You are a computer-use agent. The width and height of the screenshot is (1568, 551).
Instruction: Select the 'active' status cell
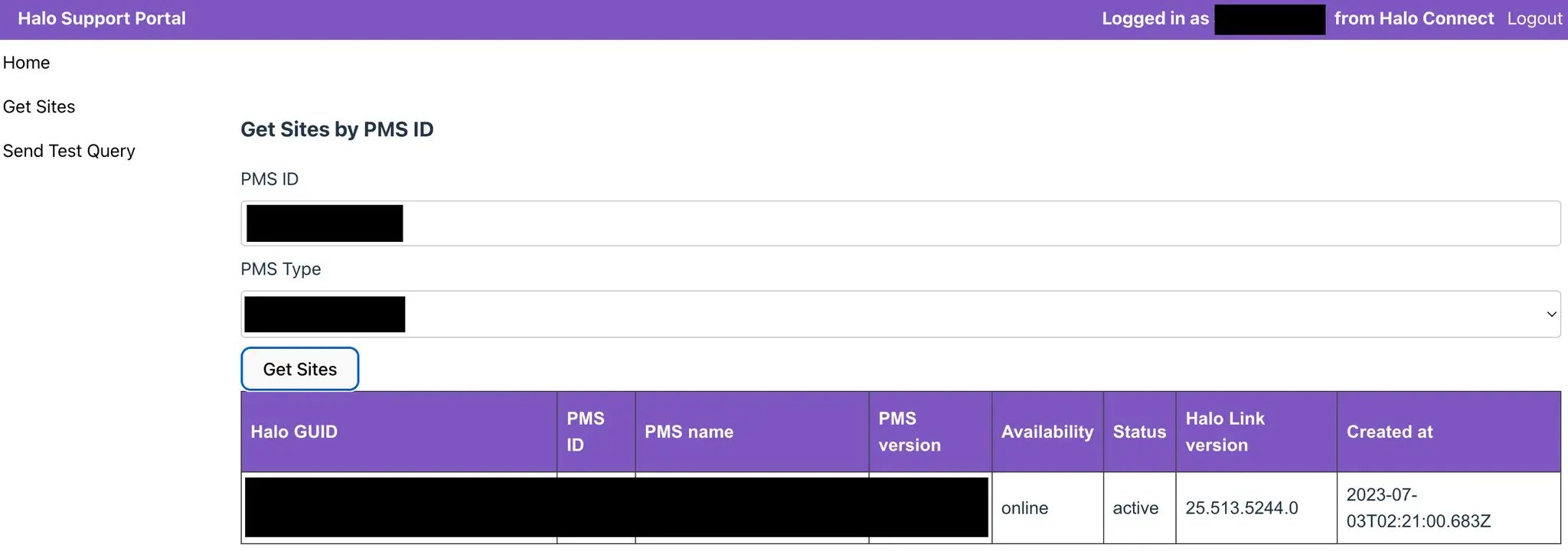pyautogui.click(x=1139, y=508)
